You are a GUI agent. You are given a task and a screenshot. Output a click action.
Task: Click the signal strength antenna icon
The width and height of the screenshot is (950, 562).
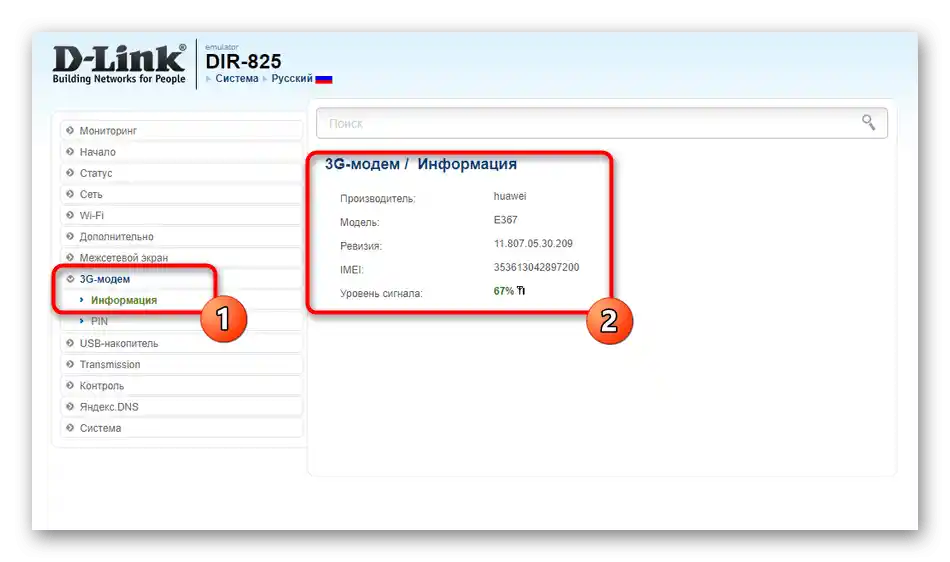tap(521, 291)
